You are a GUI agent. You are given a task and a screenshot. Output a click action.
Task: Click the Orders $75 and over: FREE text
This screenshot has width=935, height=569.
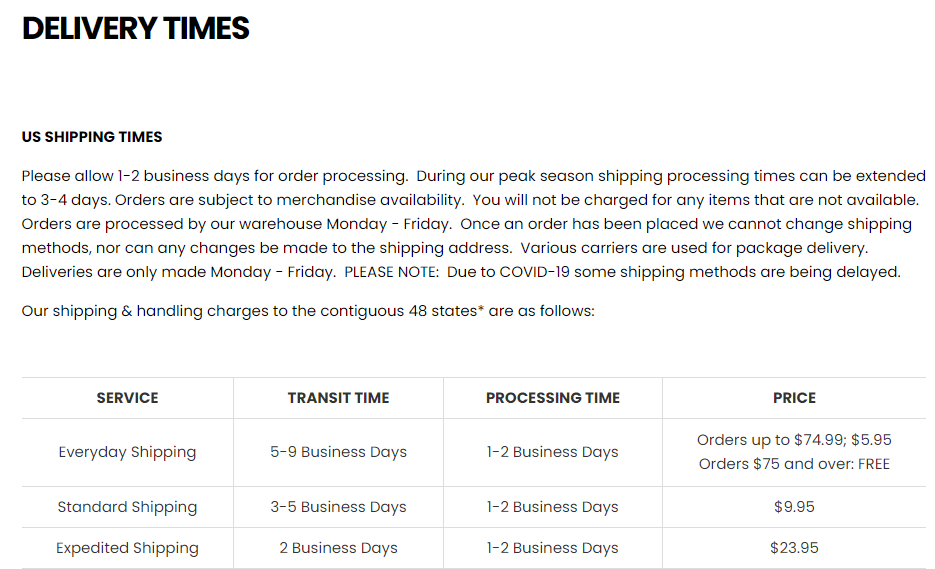pyautogui.click(x=794, y=464)
